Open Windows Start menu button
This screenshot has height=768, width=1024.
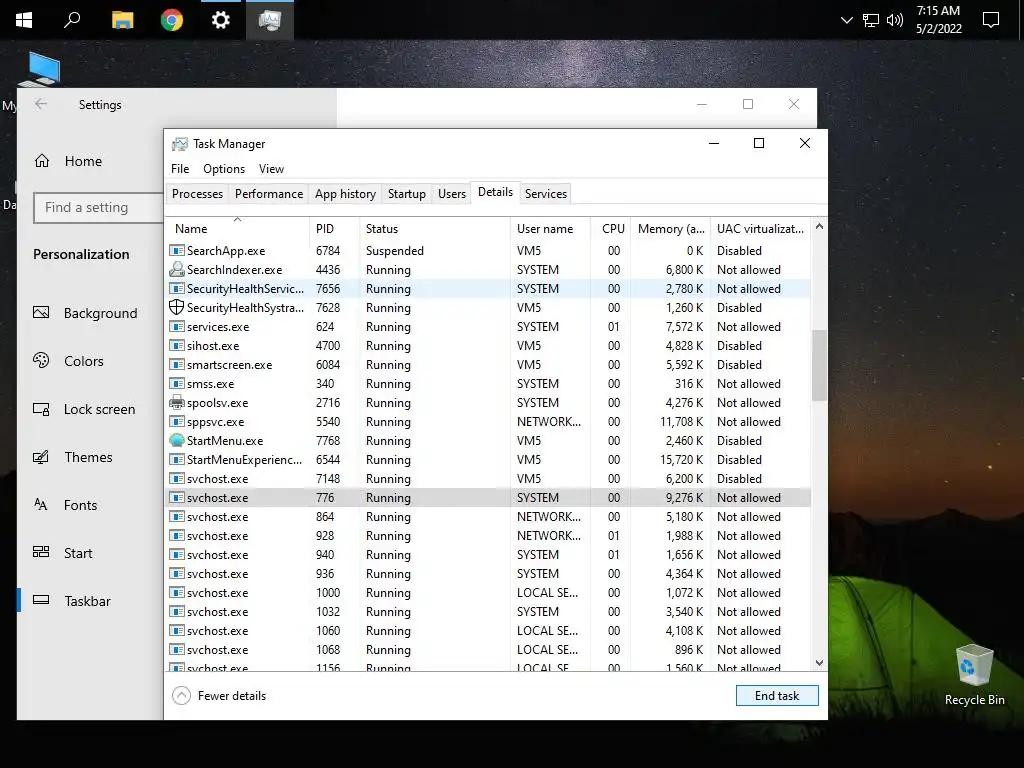click(x=24, y=20)
